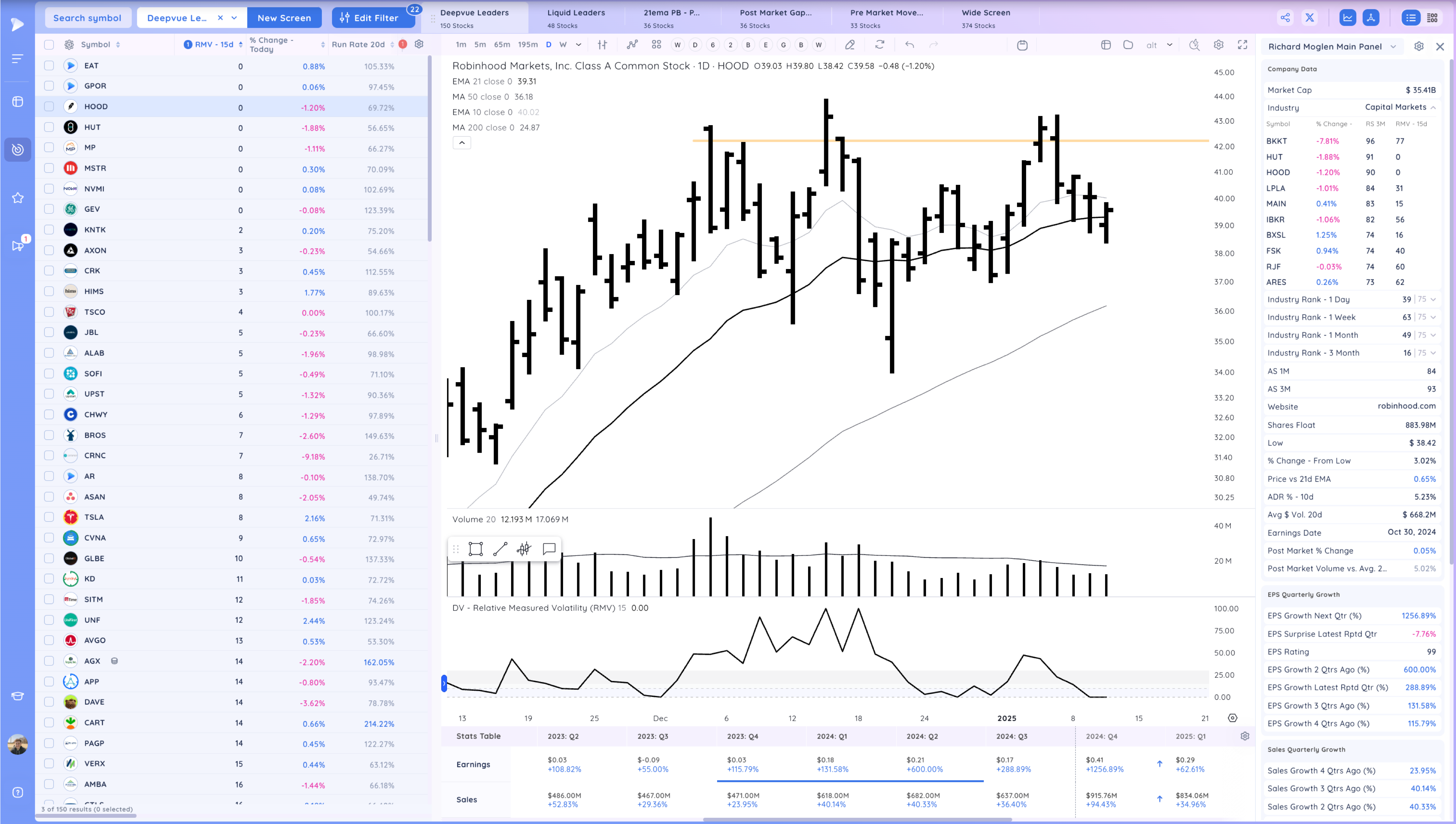
Task: Sort by Run Rate 20d column
Action: [363, 45]
